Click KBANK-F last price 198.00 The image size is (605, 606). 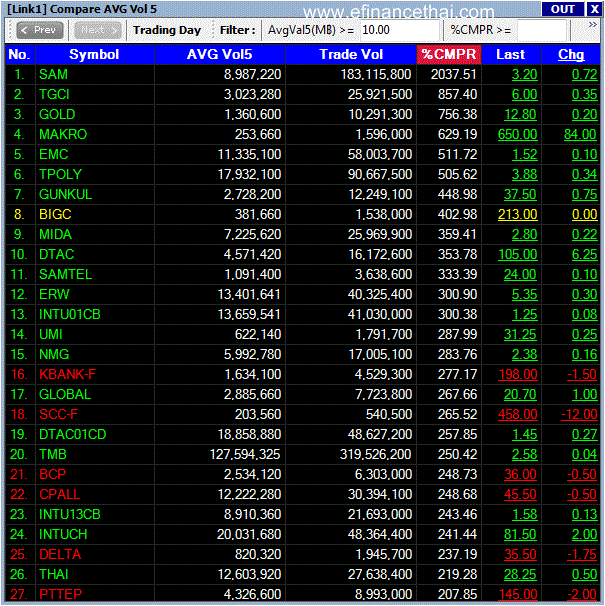[x=518, y=374]
